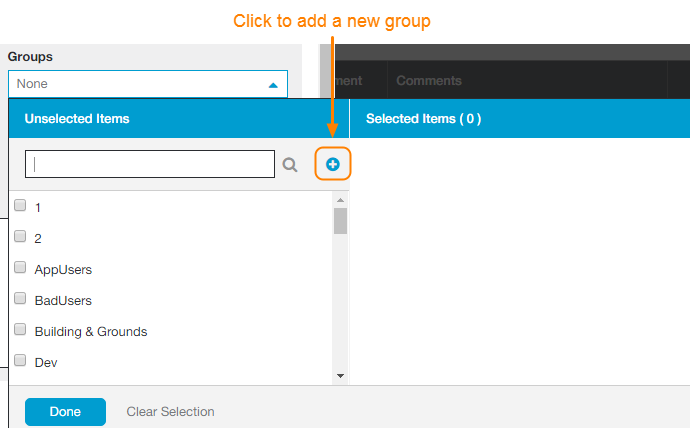The height and width of the screenshot is (437, 696).
Task: Select the Building & Grounds label
Action: 91,331
